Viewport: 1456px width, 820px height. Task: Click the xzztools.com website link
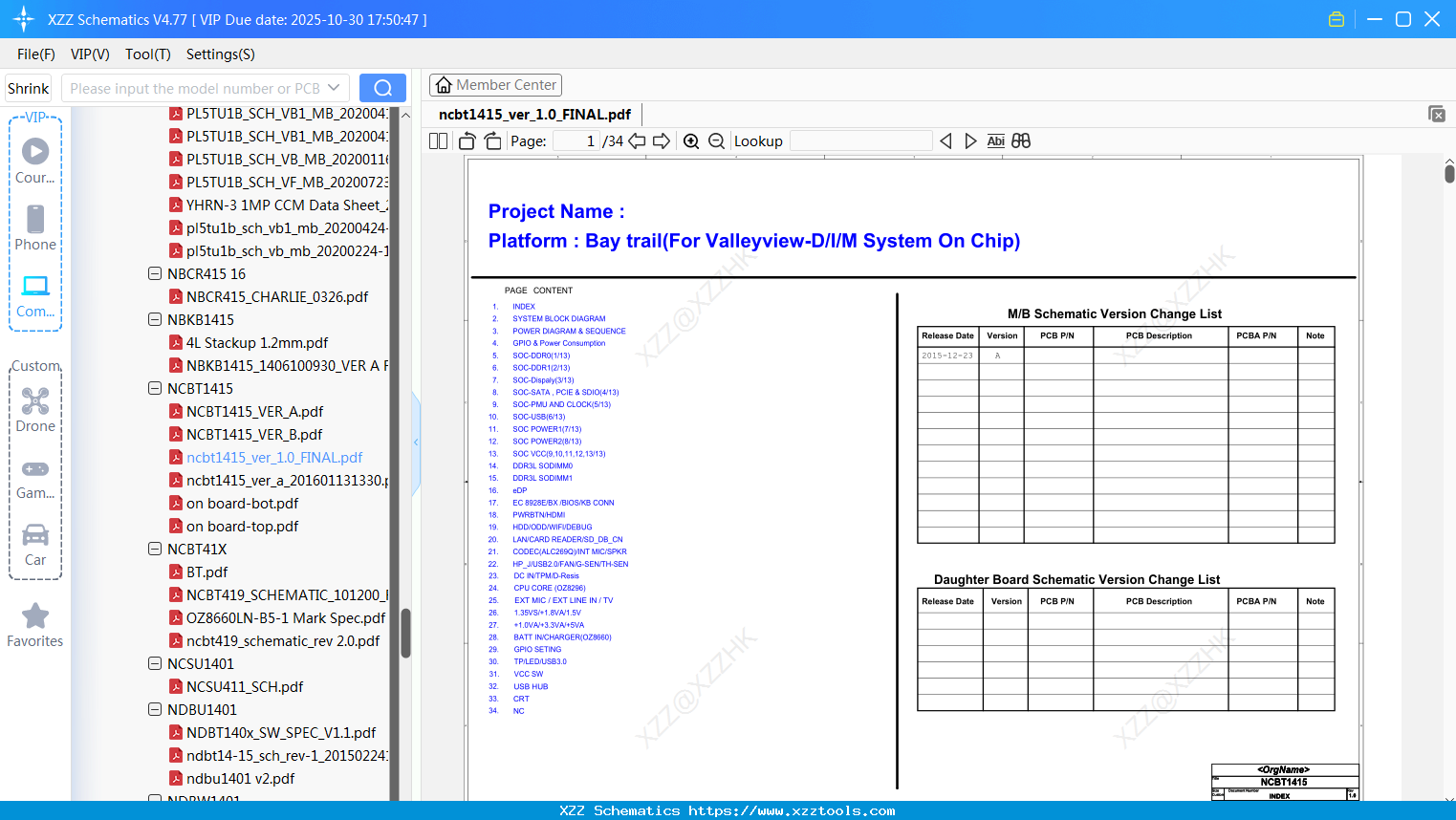click(792, 810)
